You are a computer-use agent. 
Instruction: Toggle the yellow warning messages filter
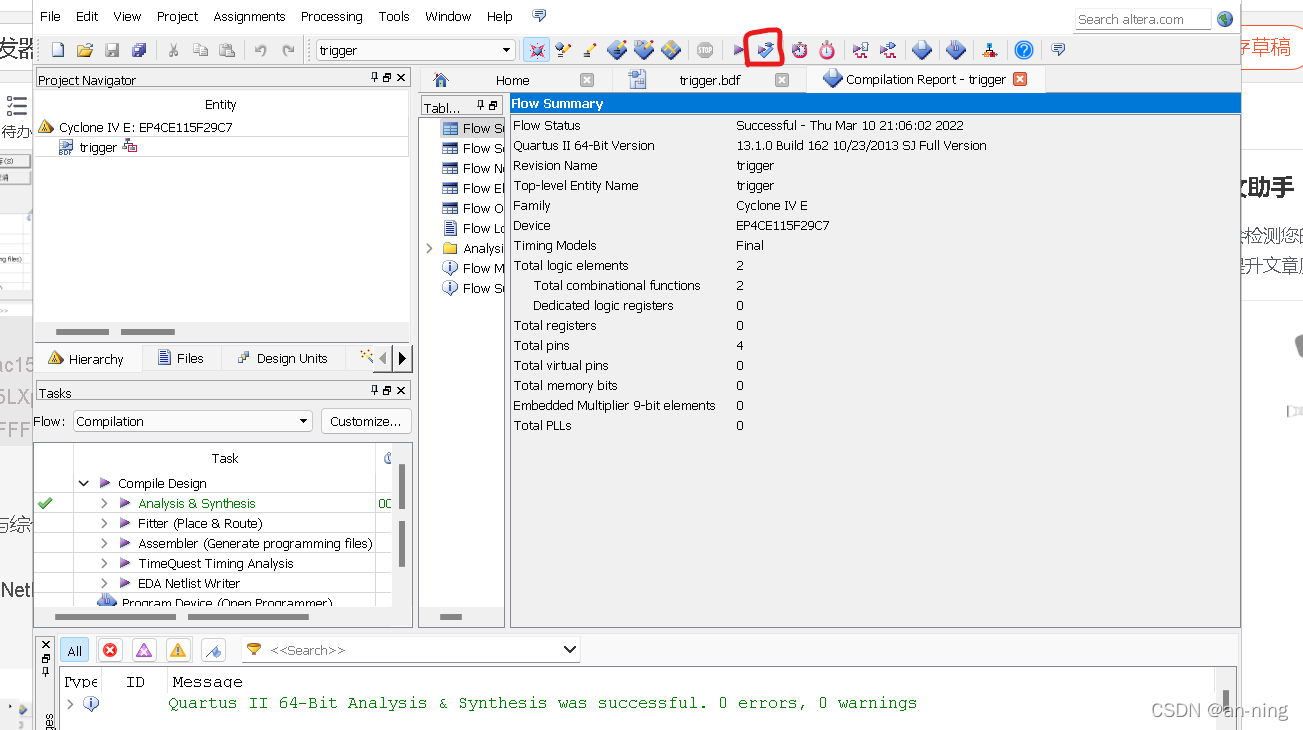pos(178,650)
